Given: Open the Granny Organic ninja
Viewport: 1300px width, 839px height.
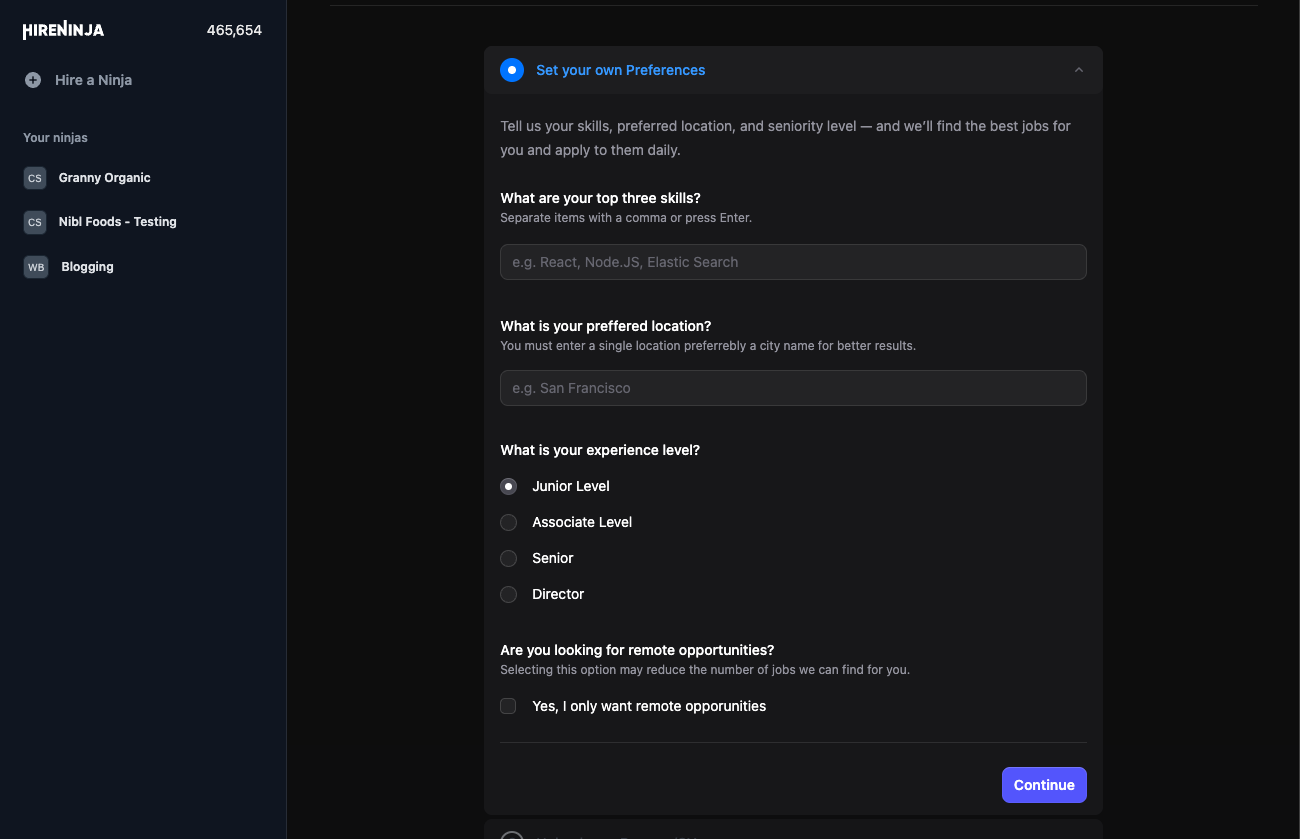Looking at the screenshot, I should coord(104,177).
